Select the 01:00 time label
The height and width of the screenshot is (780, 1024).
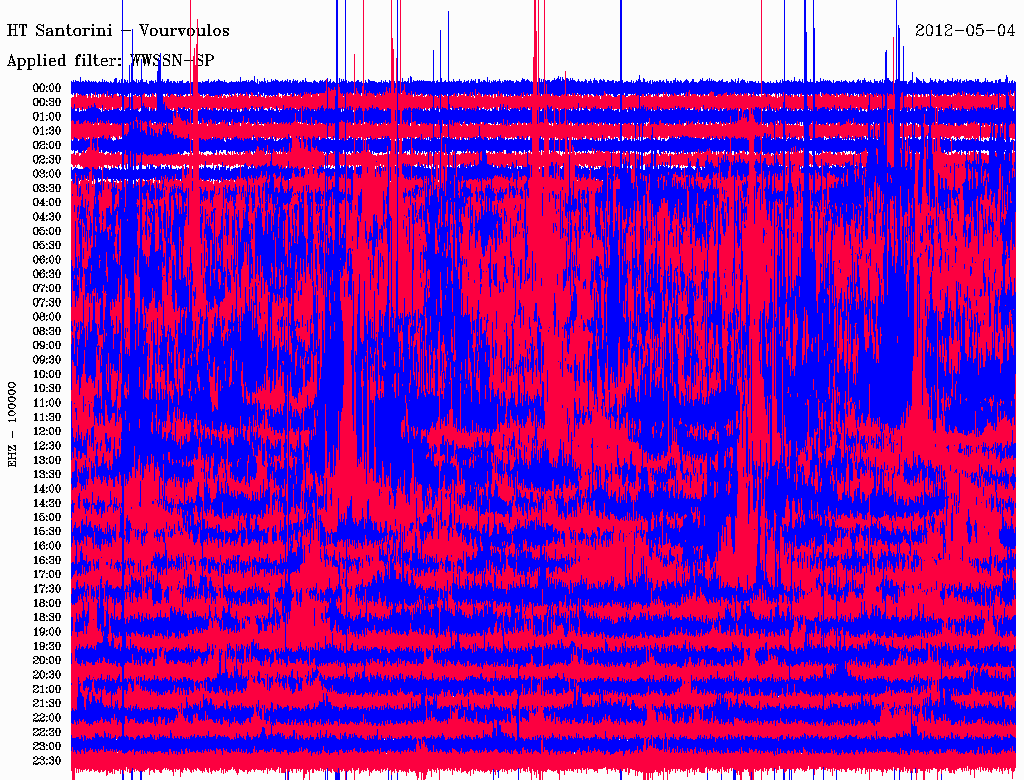(47, 117)
